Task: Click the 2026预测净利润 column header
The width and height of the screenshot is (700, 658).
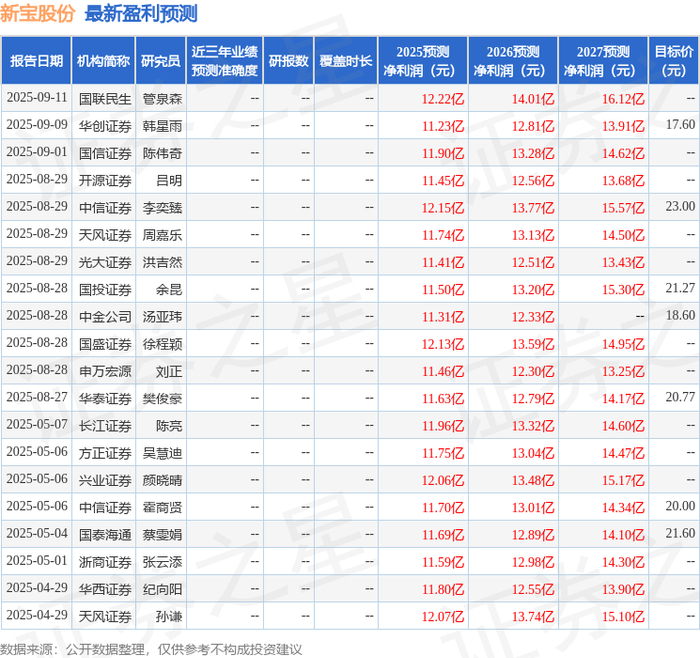Action: [513, 61]
